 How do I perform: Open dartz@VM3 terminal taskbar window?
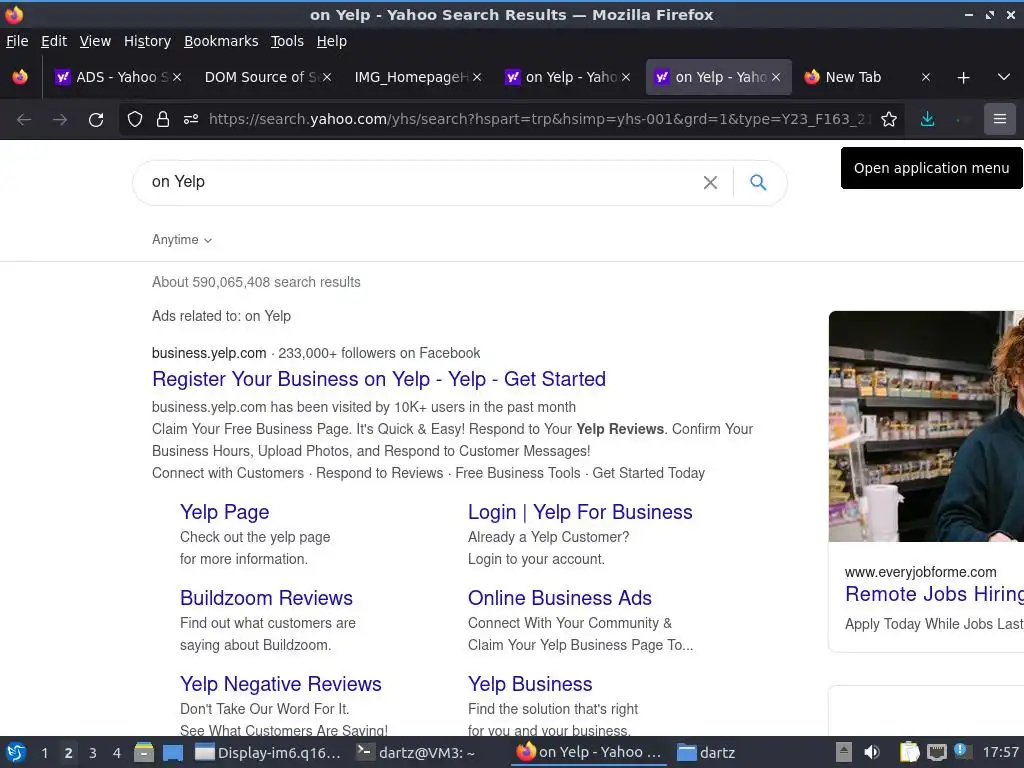coord(416,752)
